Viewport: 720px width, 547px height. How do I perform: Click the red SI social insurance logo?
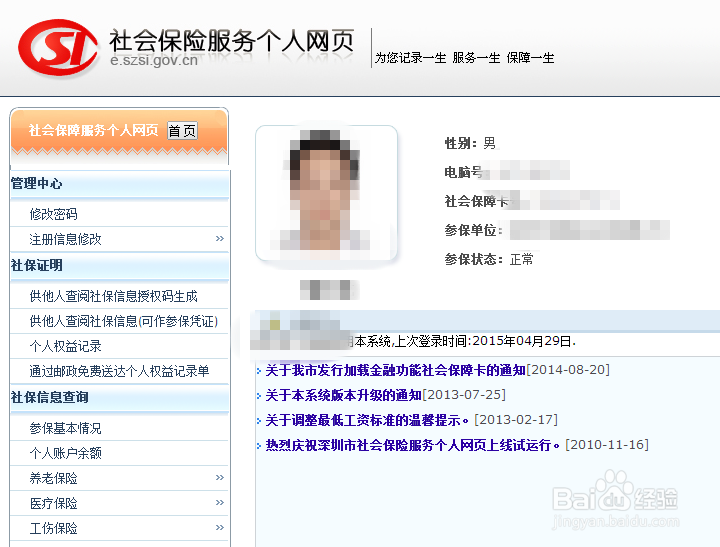[x=58, y=47]
